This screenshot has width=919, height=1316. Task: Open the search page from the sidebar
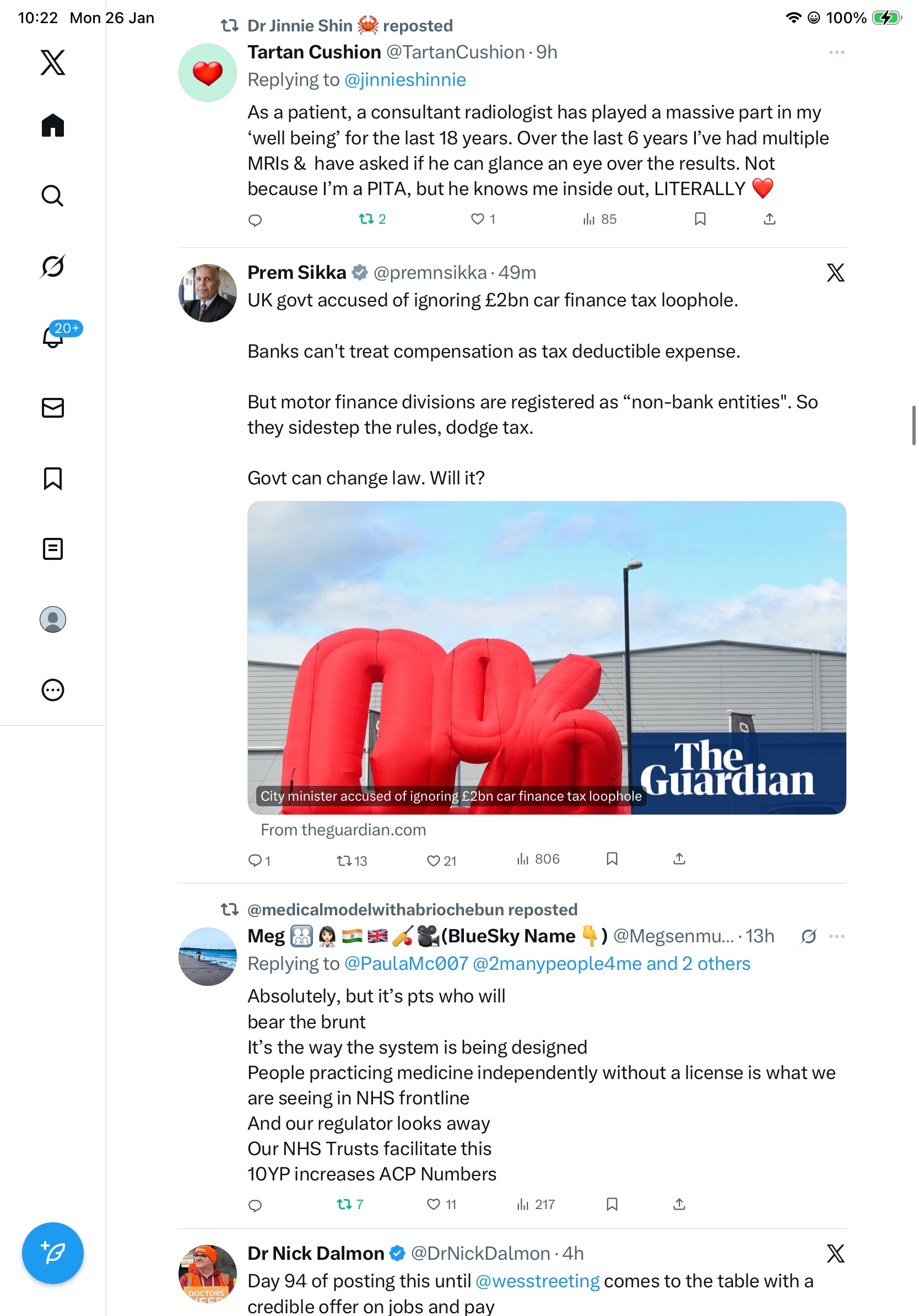tap(53, 196)
